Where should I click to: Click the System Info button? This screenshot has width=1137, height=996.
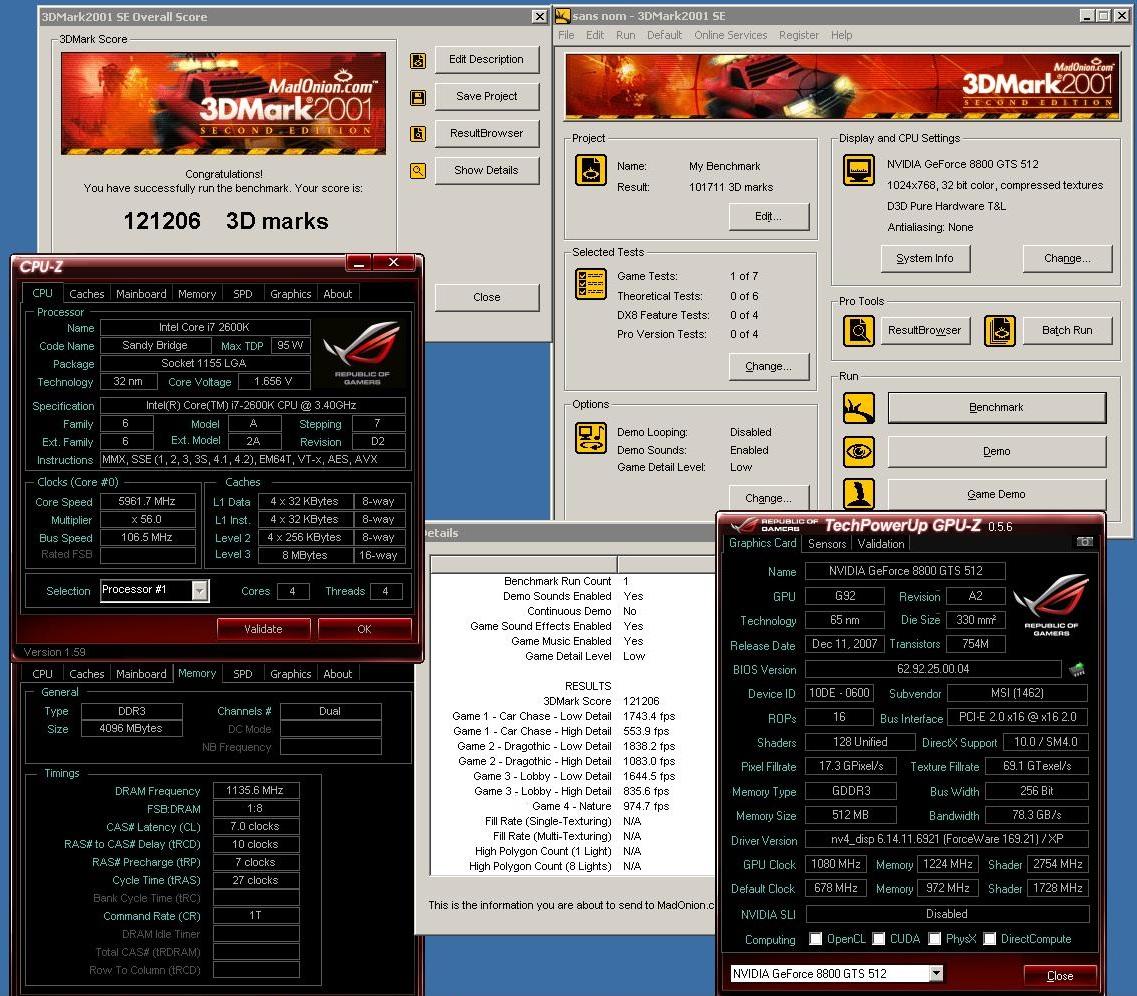click(x=925, y=259)
